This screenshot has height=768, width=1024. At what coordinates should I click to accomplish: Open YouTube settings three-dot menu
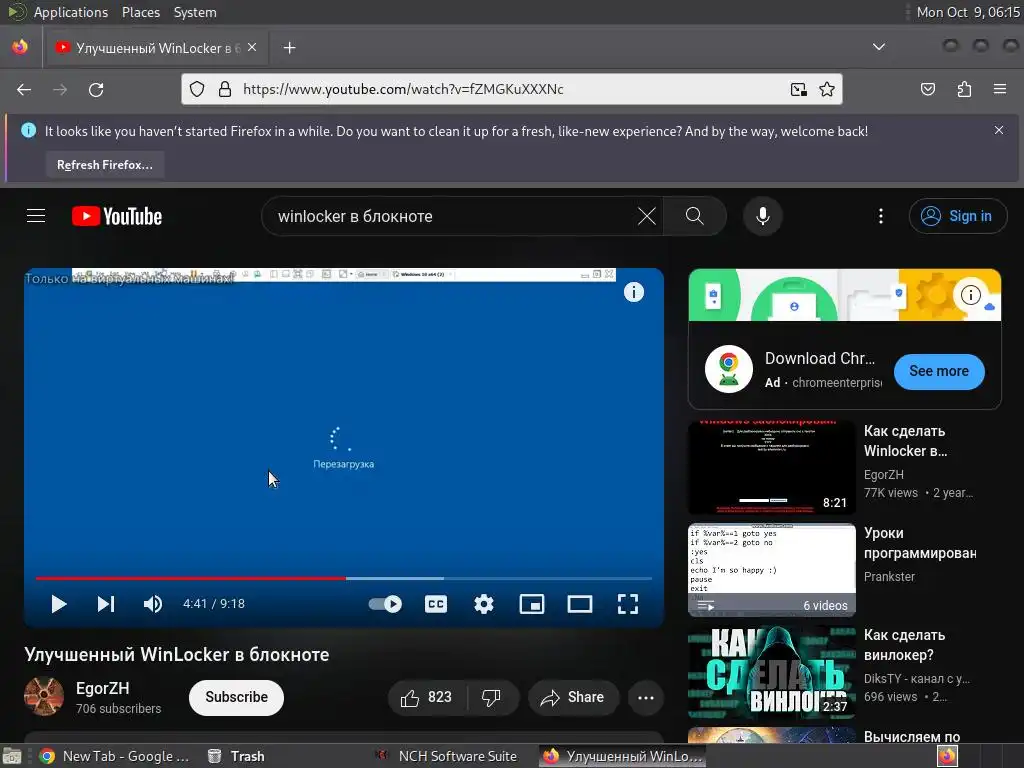click(x=881, y=216)
